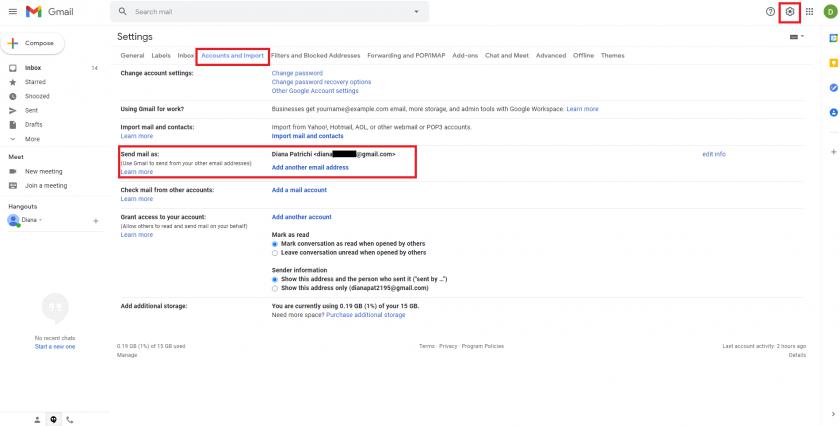Open Program Policies footer link

pos(483,346)
